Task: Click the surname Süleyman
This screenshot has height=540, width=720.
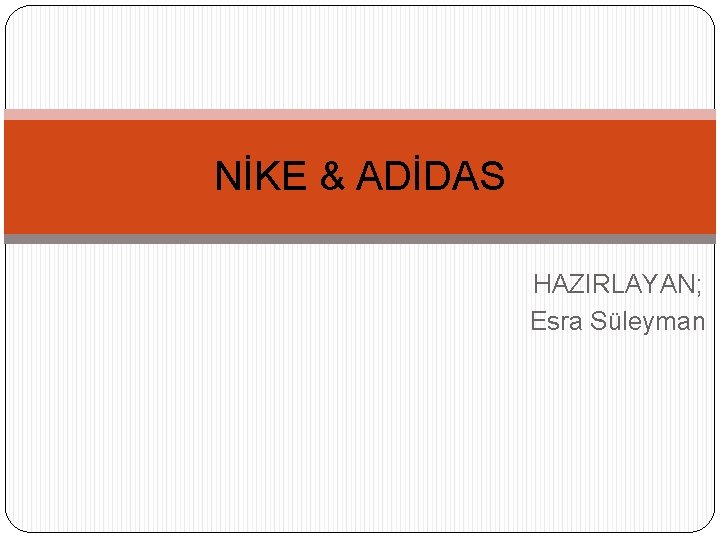Action: (647, 321)
